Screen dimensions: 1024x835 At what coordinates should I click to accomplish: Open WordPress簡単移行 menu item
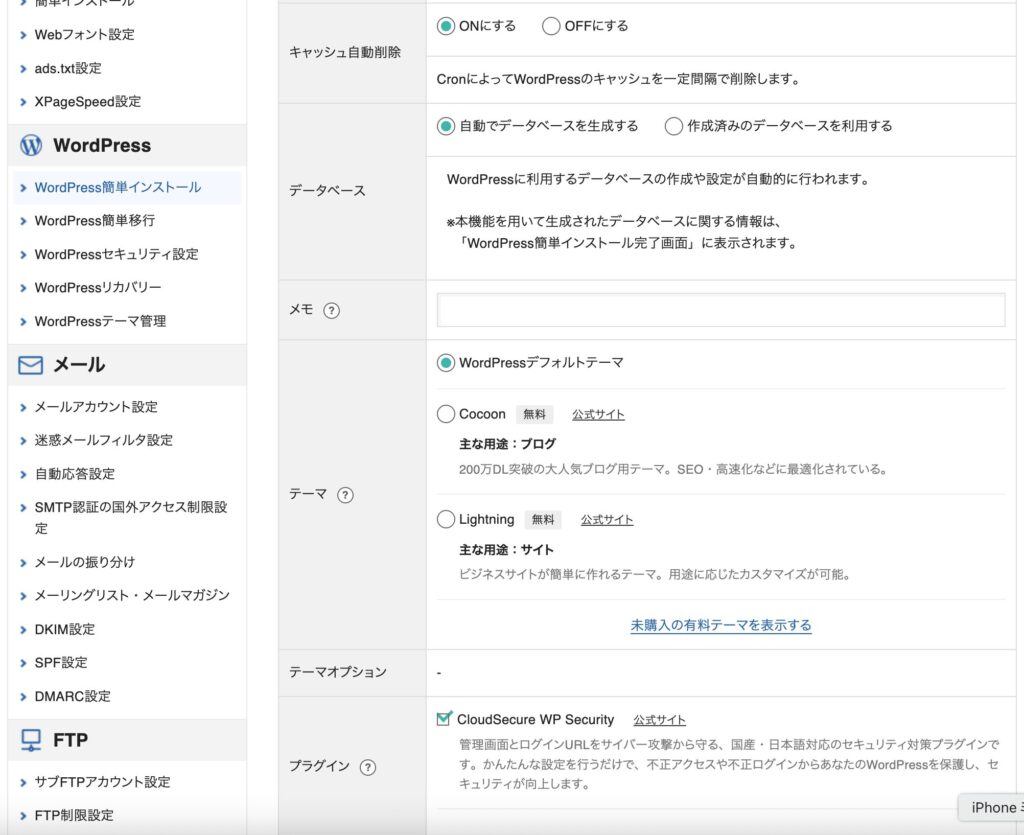[x=95, y=221]
